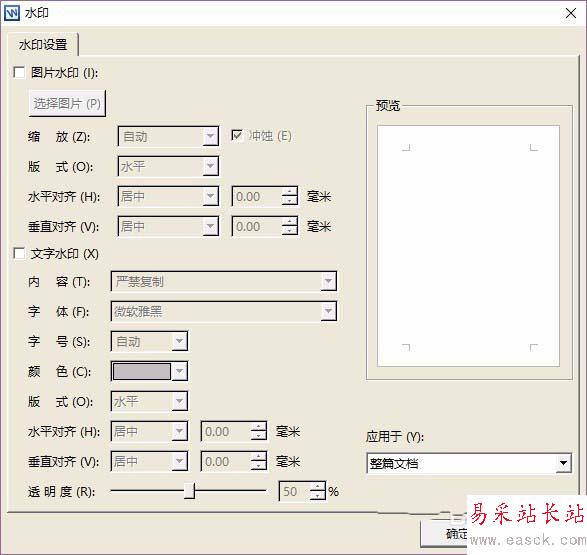Click the 透明度 (R) slider handle

tap(189, 491)
